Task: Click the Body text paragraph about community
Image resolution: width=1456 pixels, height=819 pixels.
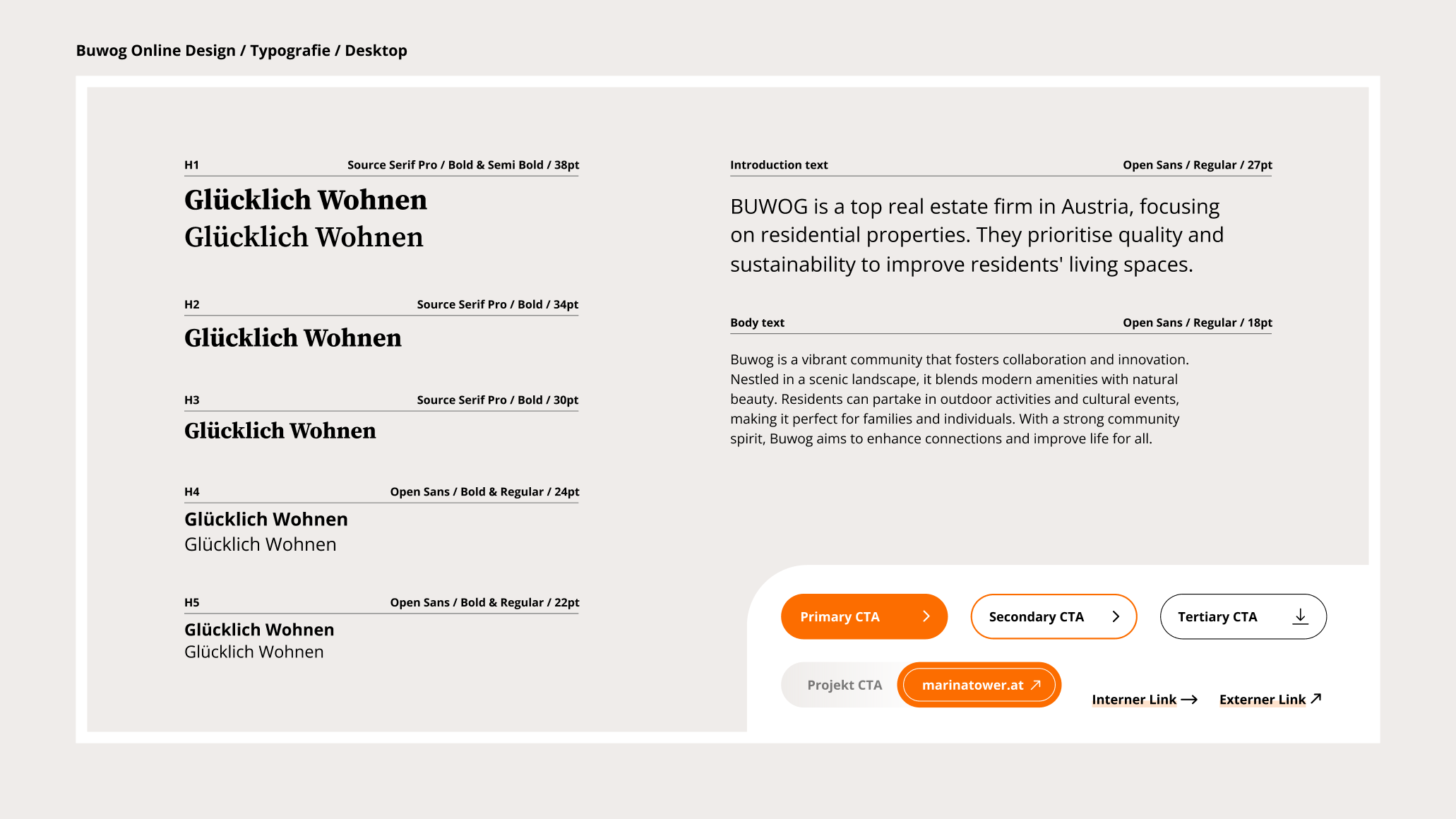Action: tap(960, 399)
